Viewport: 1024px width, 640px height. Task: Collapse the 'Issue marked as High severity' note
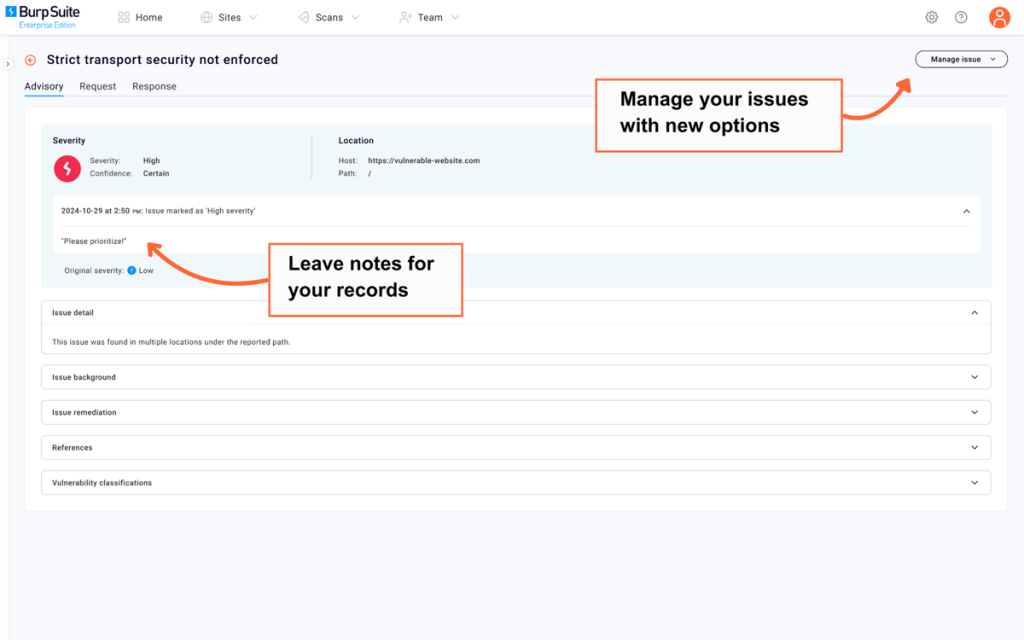pyautogui.click(x=967, y=212)
